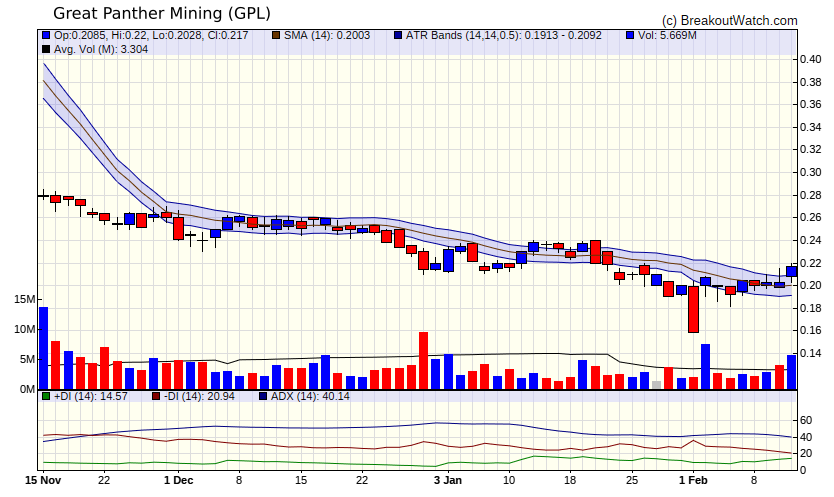Viewport: 834px width, 497px height.
Task: Click the tall red volume bar before 3 Jan
Action: [423, 361]
